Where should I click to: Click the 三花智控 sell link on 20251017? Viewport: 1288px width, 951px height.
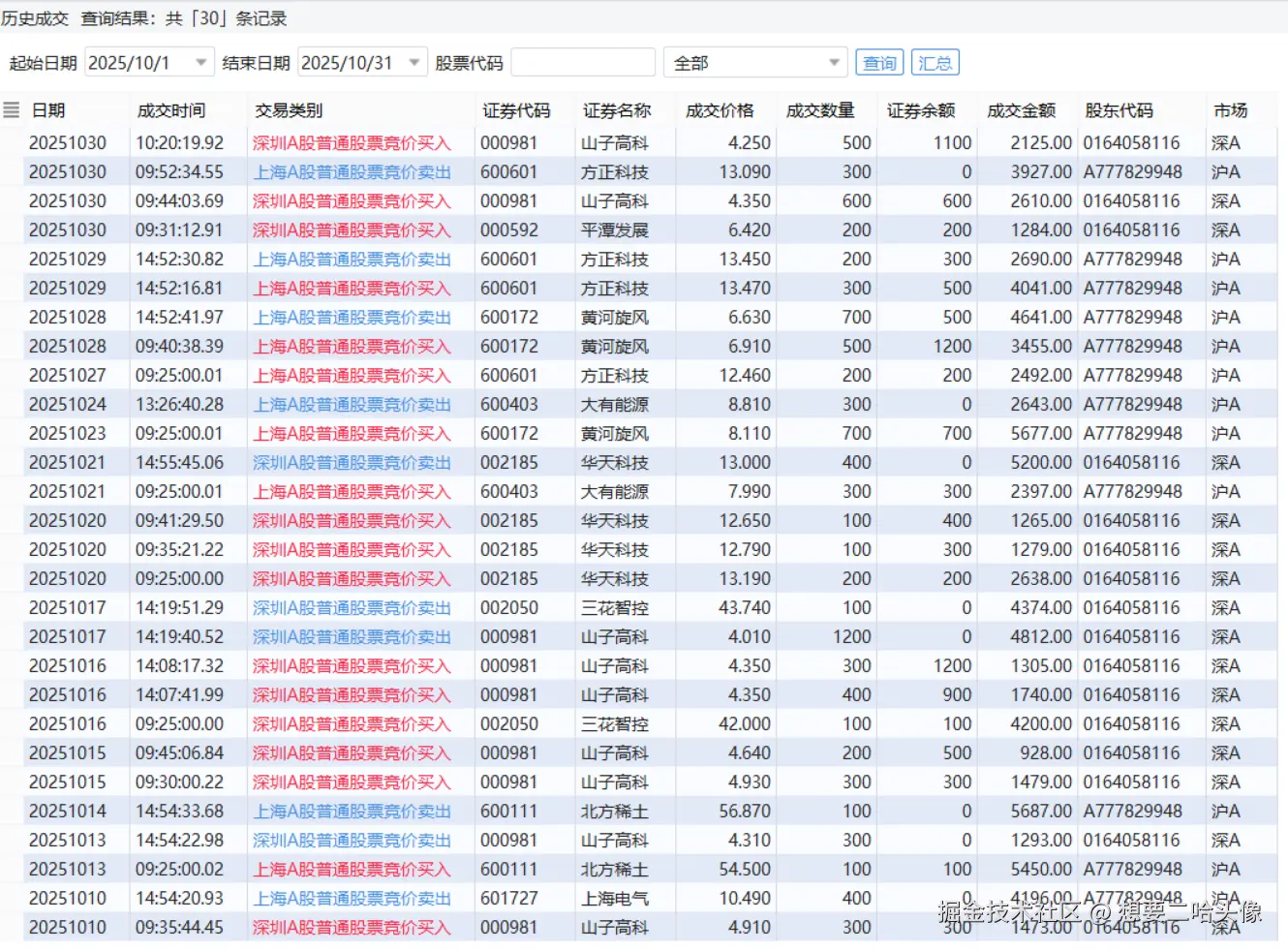[x=352, y=607]
